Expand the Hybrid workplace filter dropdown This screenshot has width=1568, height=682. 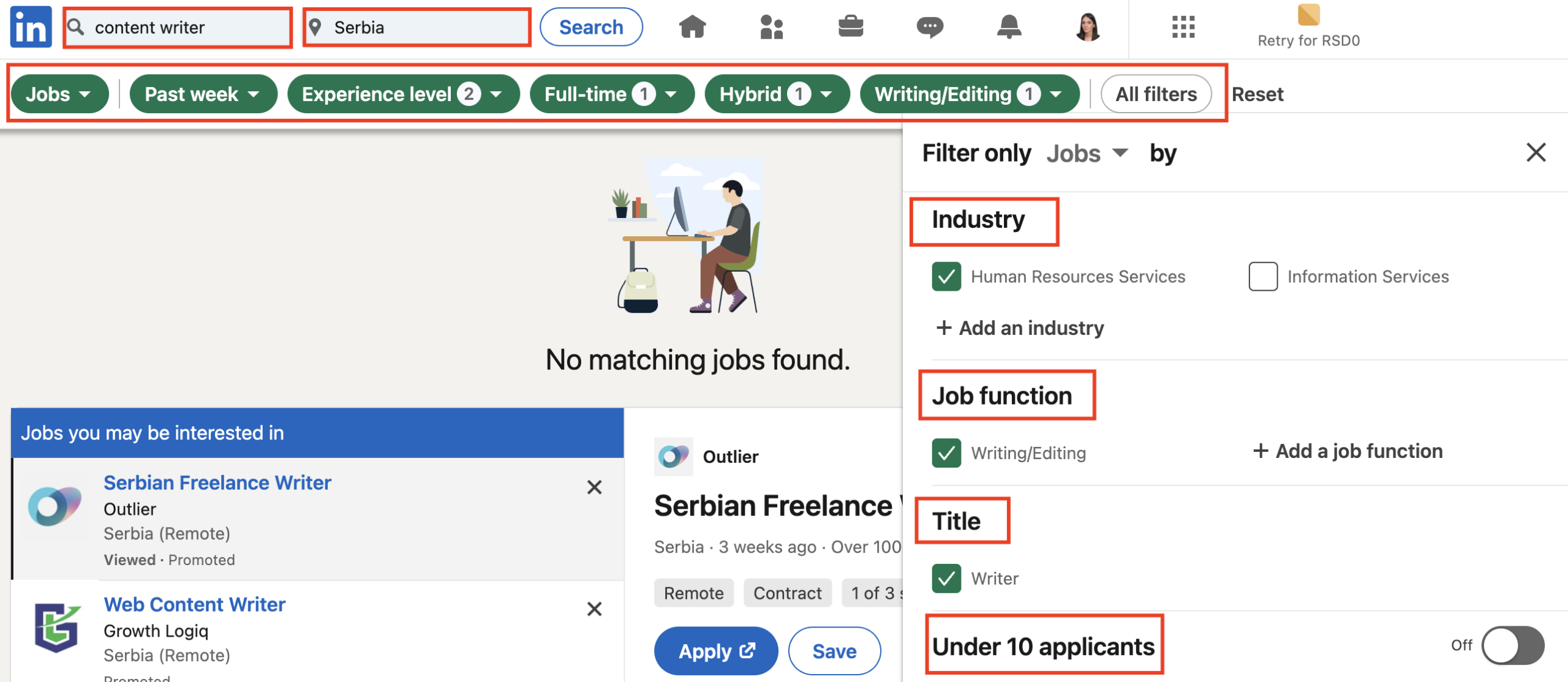tap(777, 93)
